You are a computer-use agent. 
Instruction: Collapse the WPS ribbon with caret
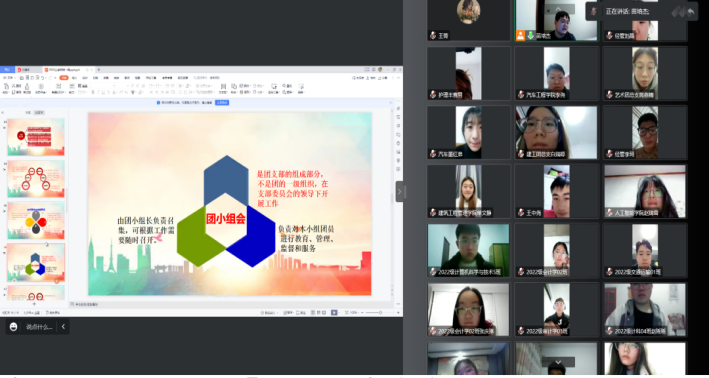click(398, 78)
